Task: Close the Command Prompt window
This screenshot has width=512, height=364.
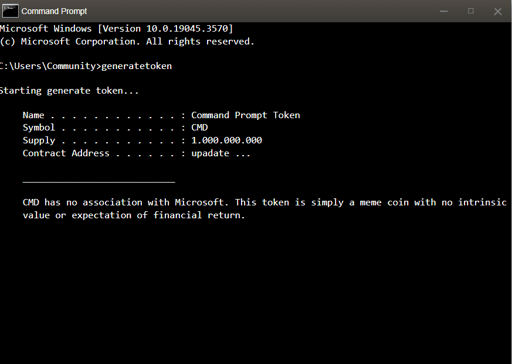Action: click(x=498, y=12)
